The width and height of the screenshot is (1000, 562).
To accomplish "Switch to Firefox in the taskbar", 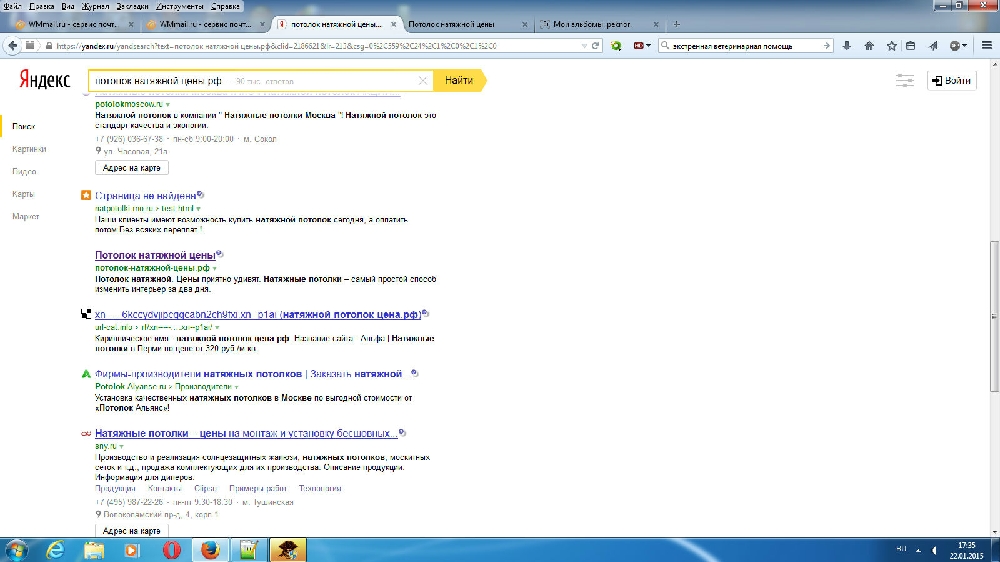I will tap(210, 550).
